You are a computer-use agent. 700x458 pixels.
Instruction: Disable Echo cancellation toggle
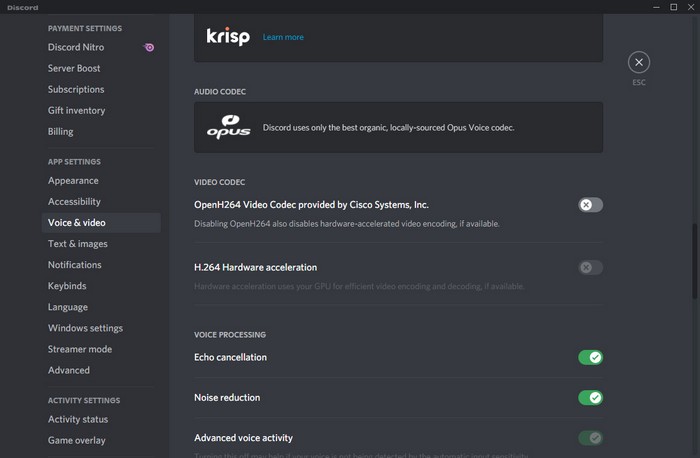click(590, 357)
